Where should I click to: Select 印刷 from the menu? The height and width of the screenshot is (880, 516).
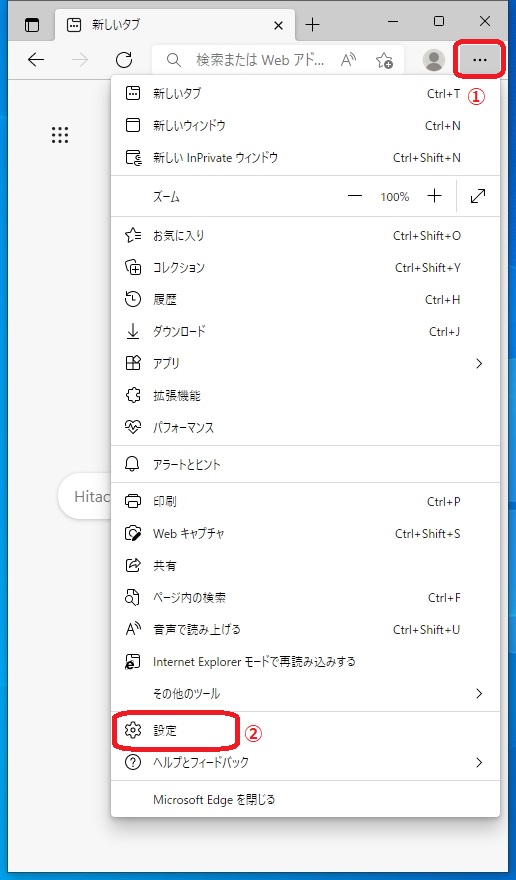point(305,501)
